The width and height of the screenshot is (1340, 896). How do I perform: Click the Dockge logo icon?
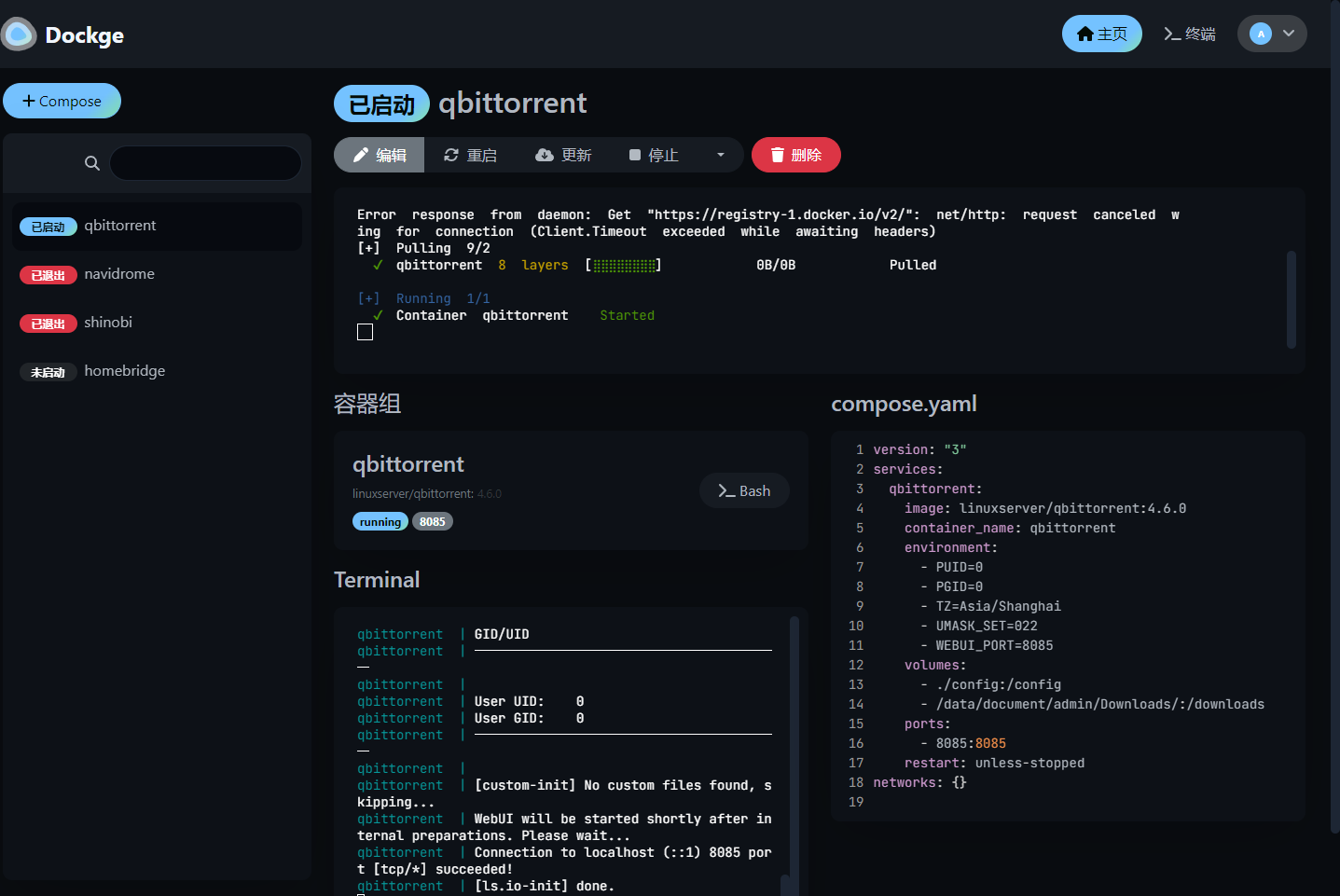click(x=19, y=34)
